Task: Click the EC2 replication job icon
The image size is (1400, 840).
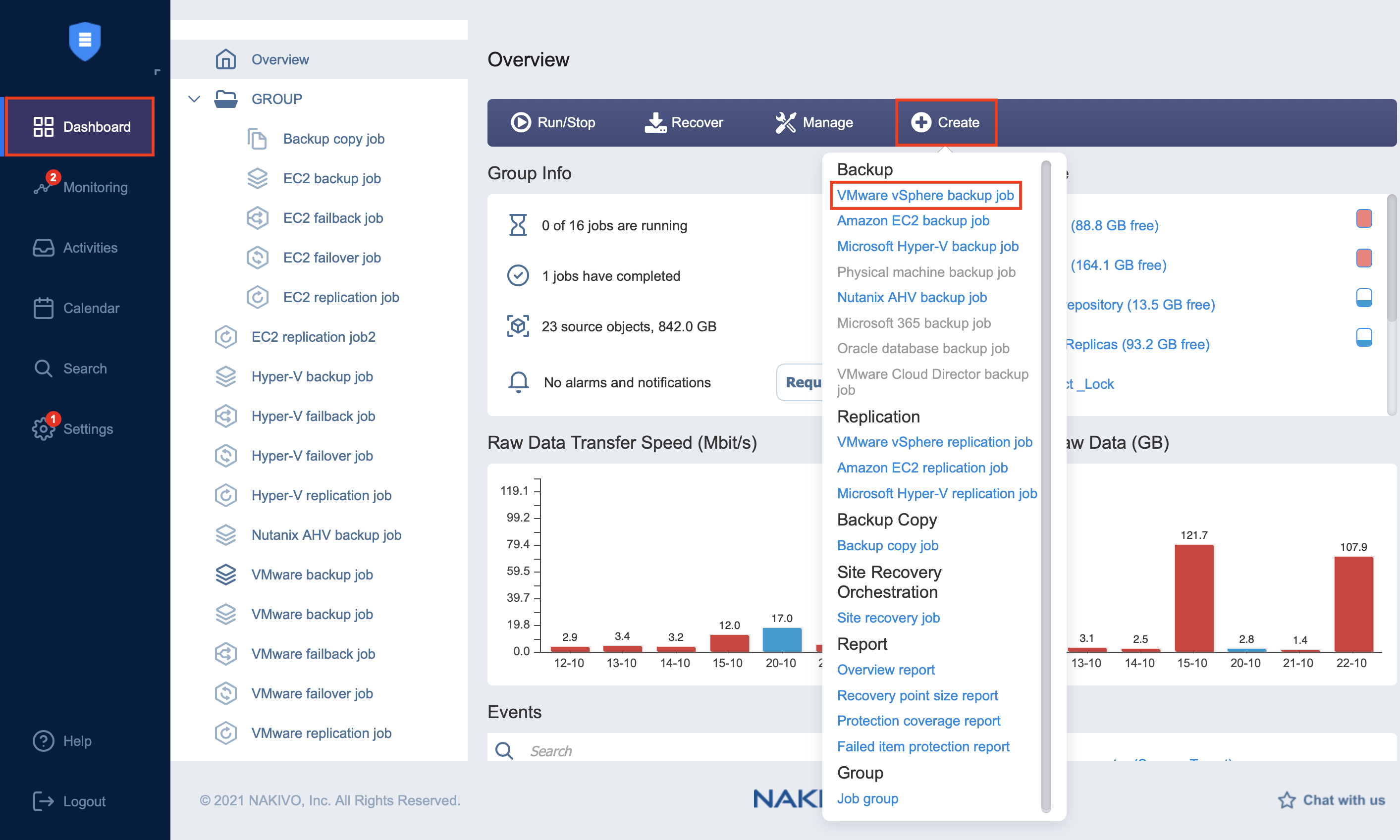Action: [257, 297]
